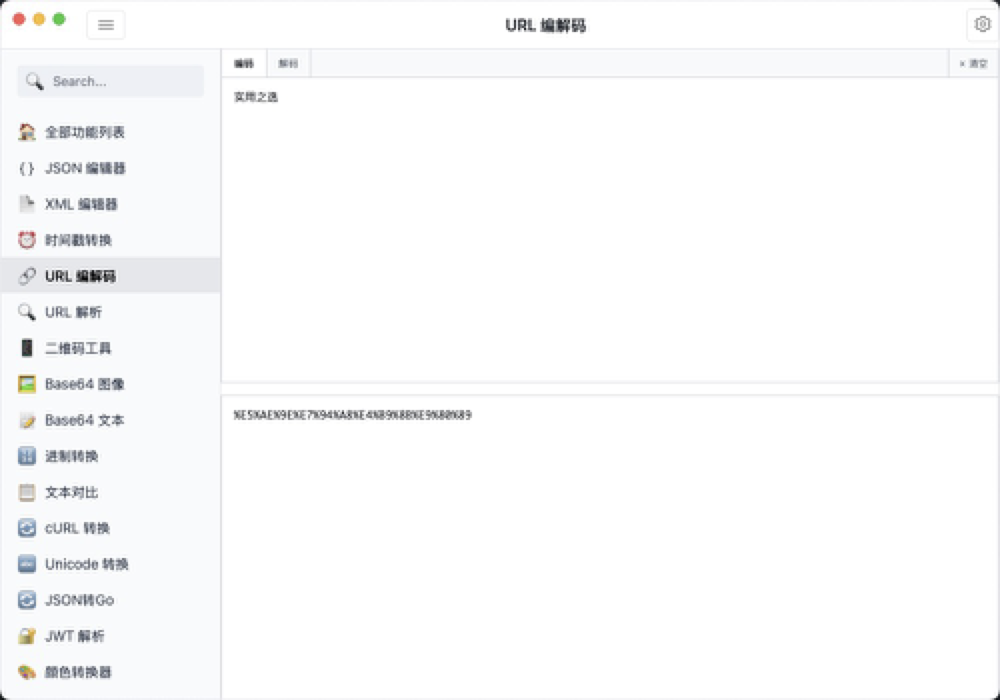
Task: Select the 编码 tab
Action: [243, 62]
